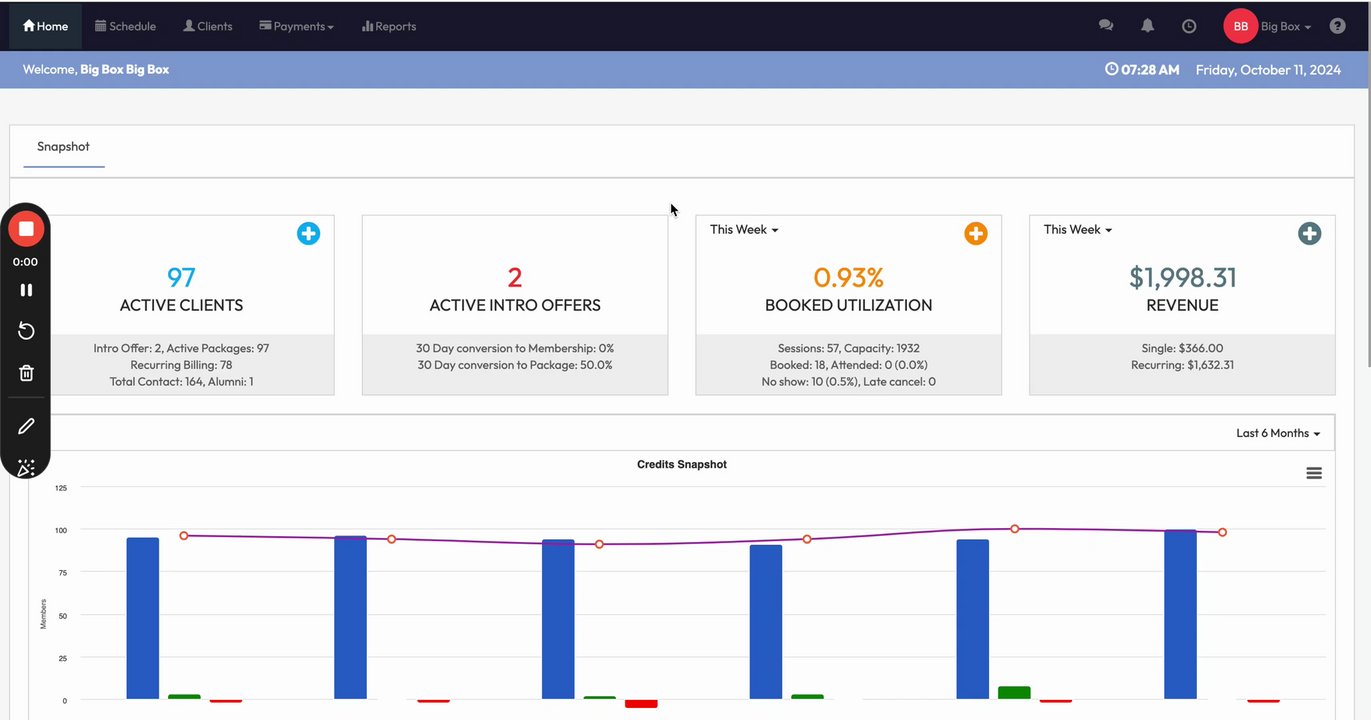Pause the recording
The image size is (1371, 720).
coord(26,290)
